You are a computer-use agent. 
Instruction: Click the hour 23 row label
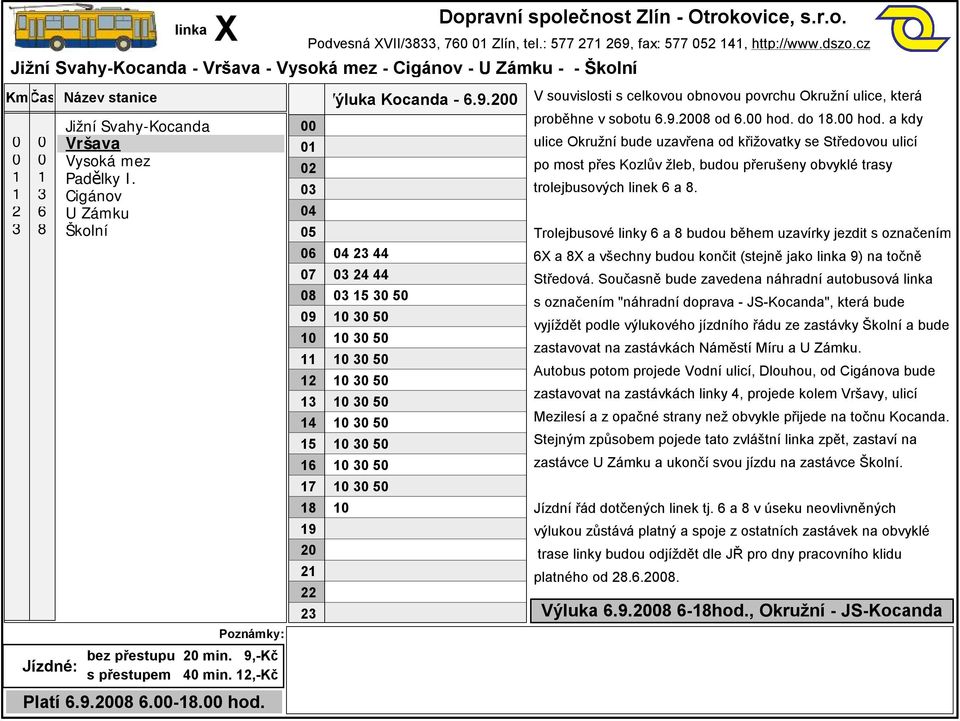pyautogui.click(x=308, y=613)
